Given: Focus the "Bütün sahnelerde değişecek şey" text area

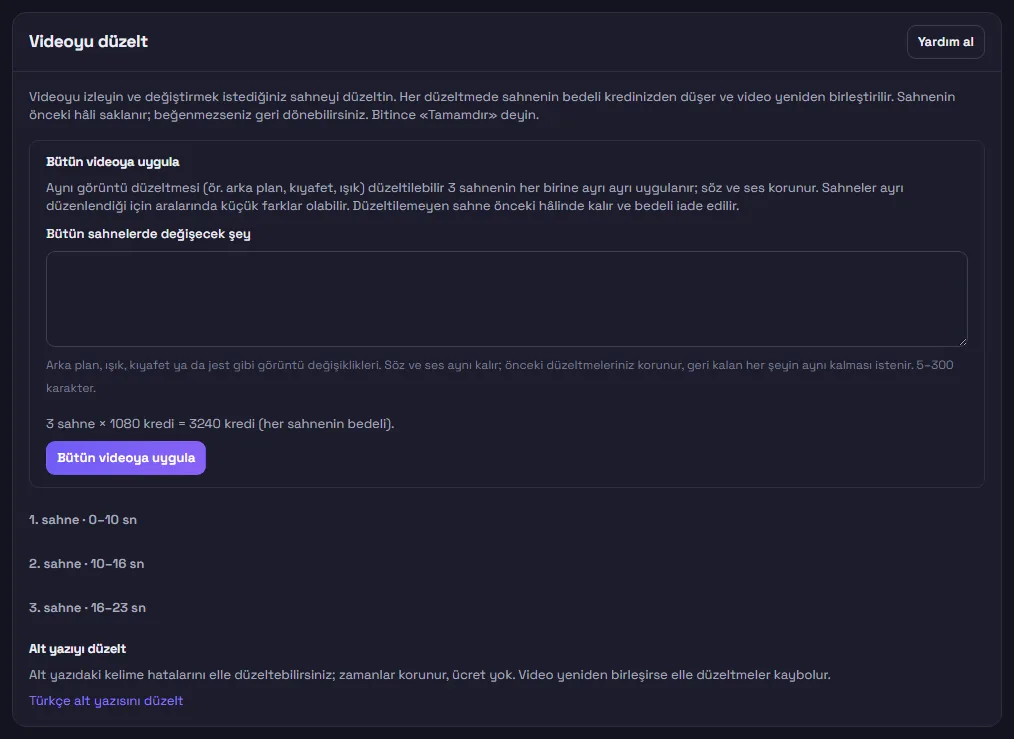Looking at the screenshot, I should (x=506, y=299).
